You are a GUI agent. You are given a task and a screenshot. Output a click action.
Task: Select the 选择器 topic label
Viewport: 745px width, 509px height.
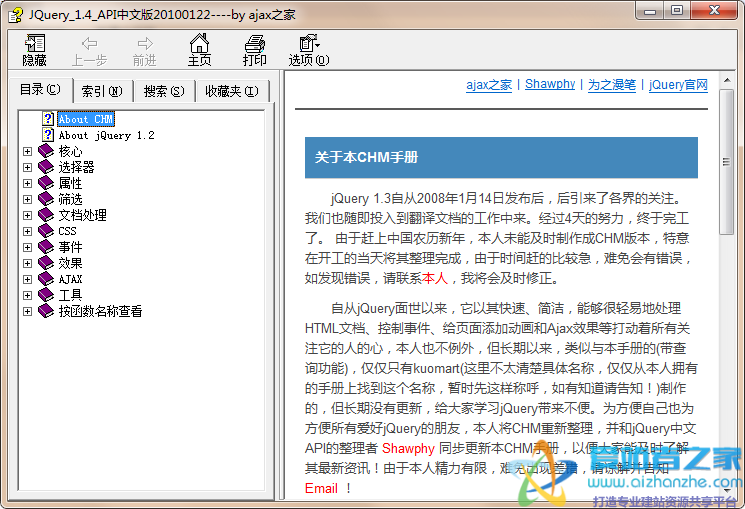(x=76, y=167)
